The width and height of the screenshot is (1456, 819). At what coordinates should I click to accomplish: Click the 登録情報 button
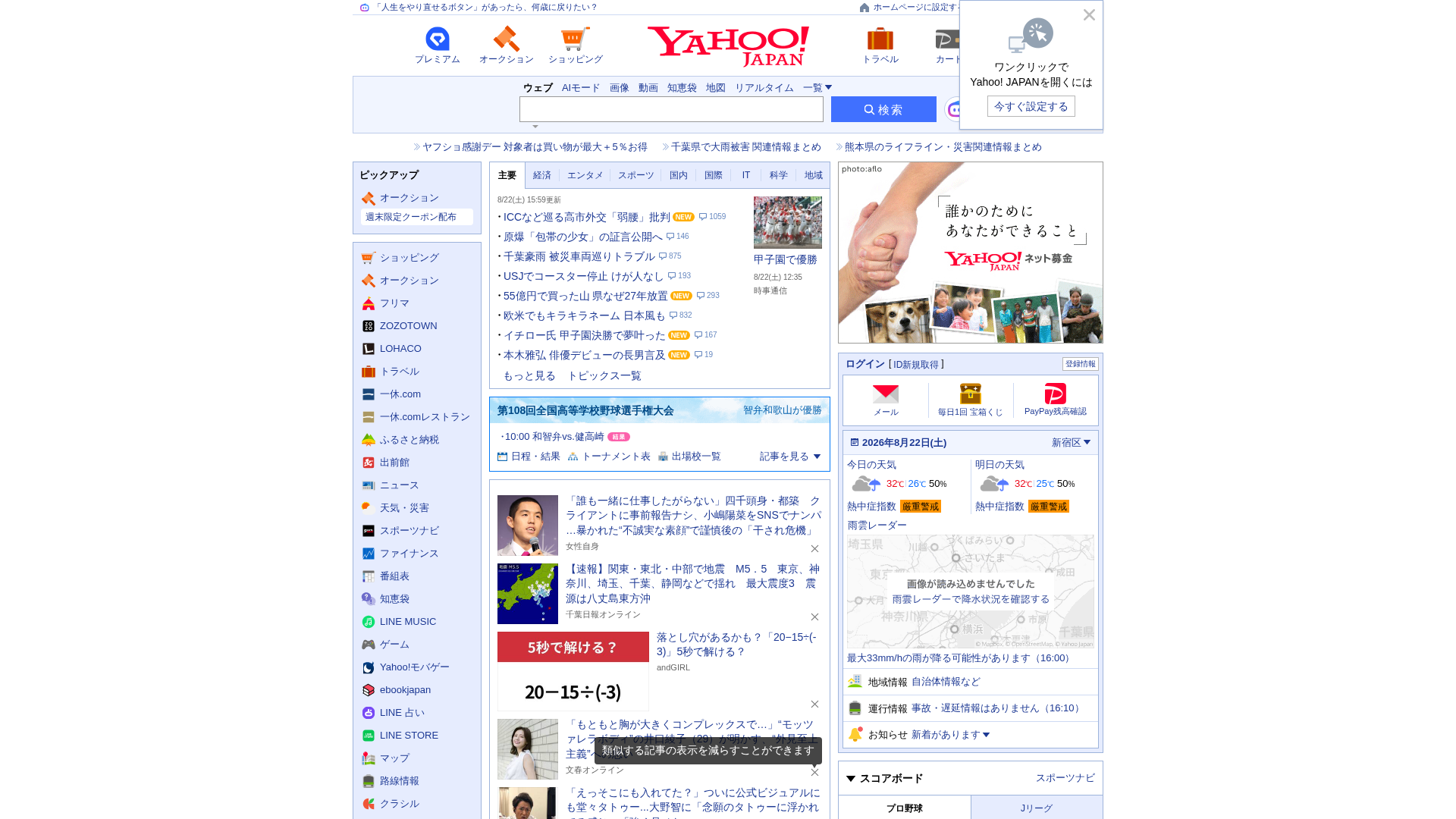click(1081, 364)
